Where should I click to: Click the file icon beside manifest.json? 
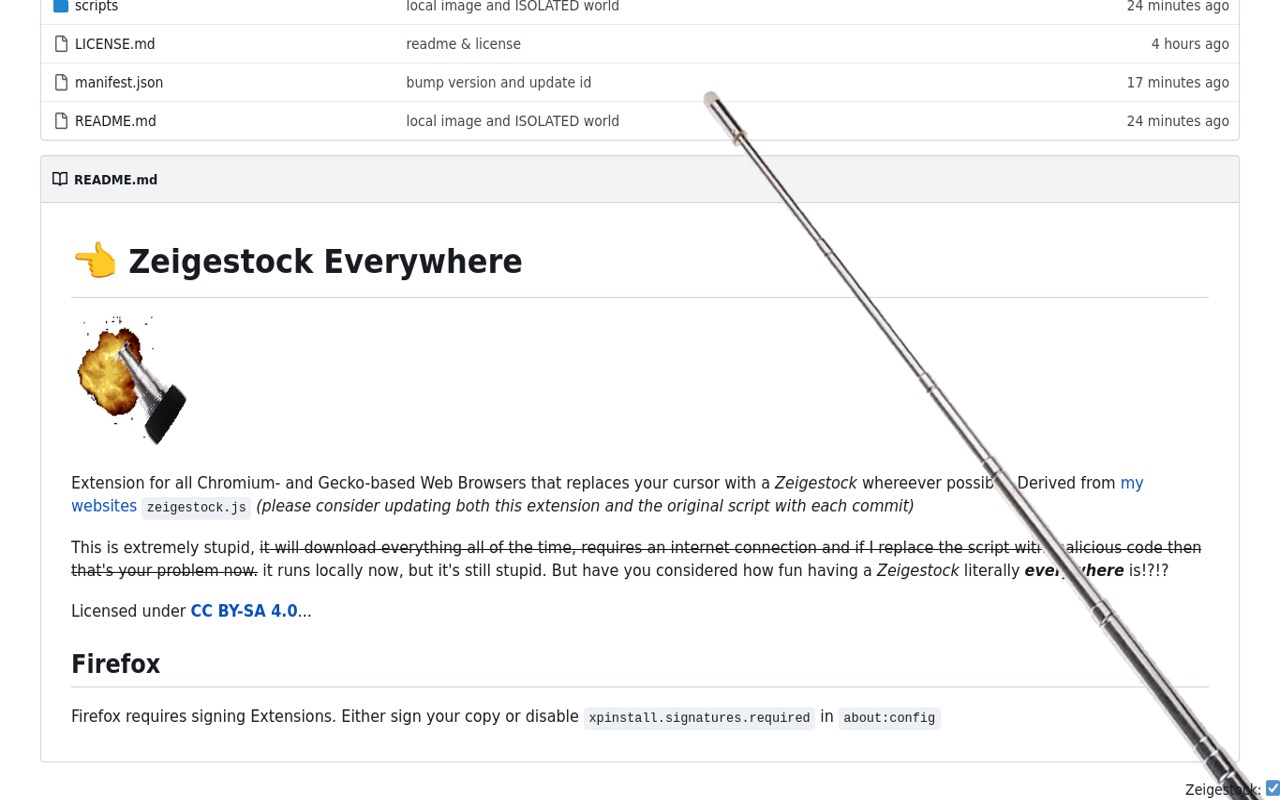[61, 82]
